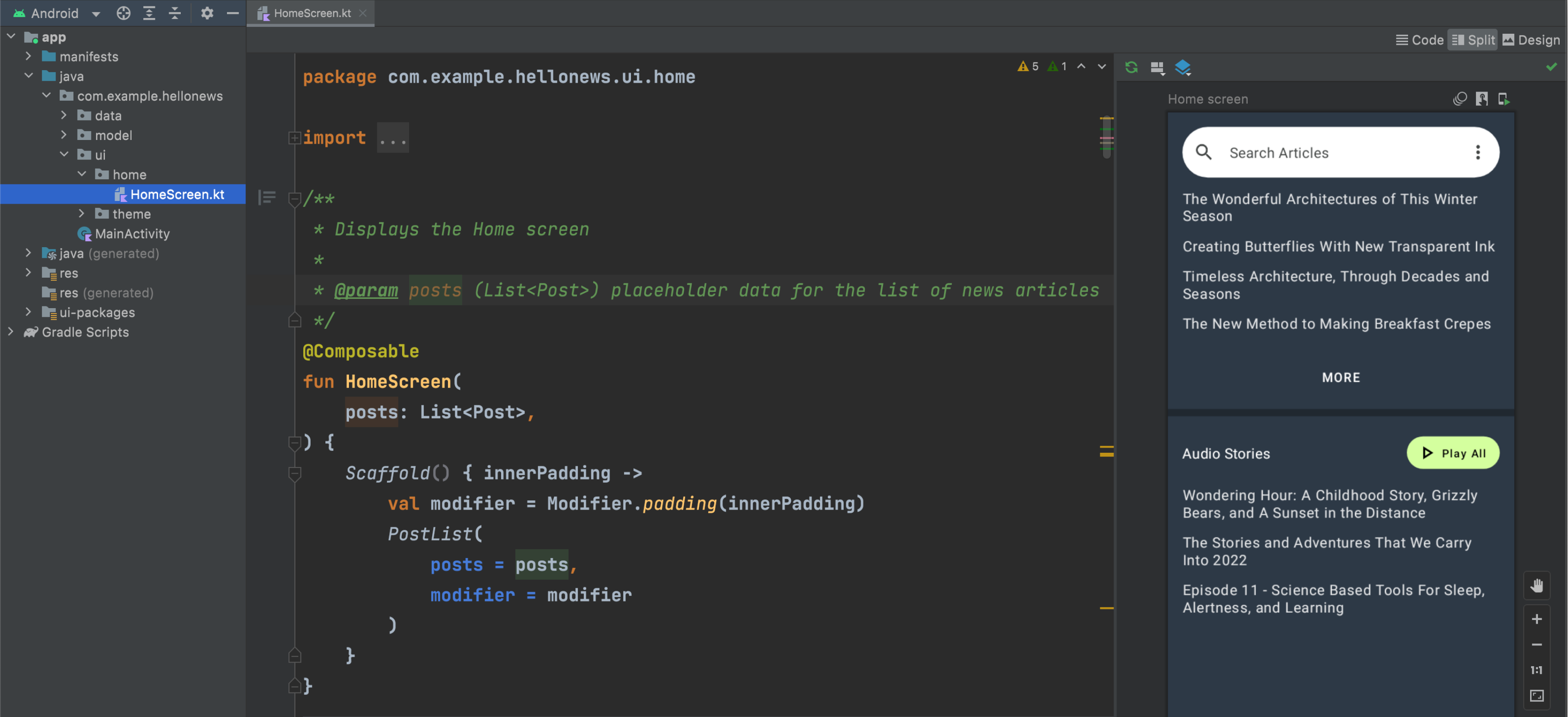Click MORE button in articles section
The width and height of the screenshot is (1568, 717).
[x=1341, y=377]
